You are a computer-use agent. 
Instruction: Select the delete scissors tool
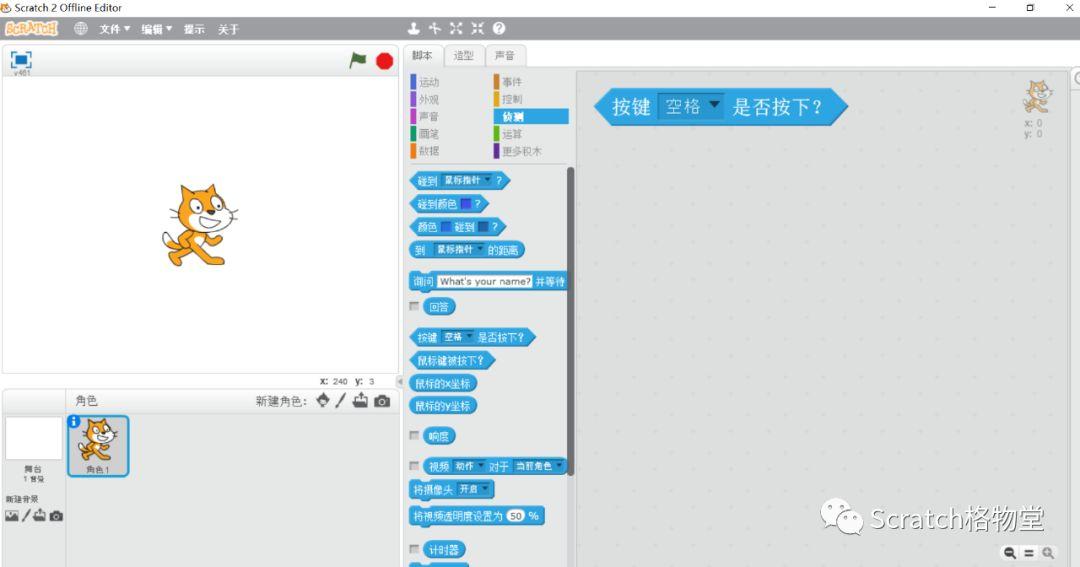[435, 28]
